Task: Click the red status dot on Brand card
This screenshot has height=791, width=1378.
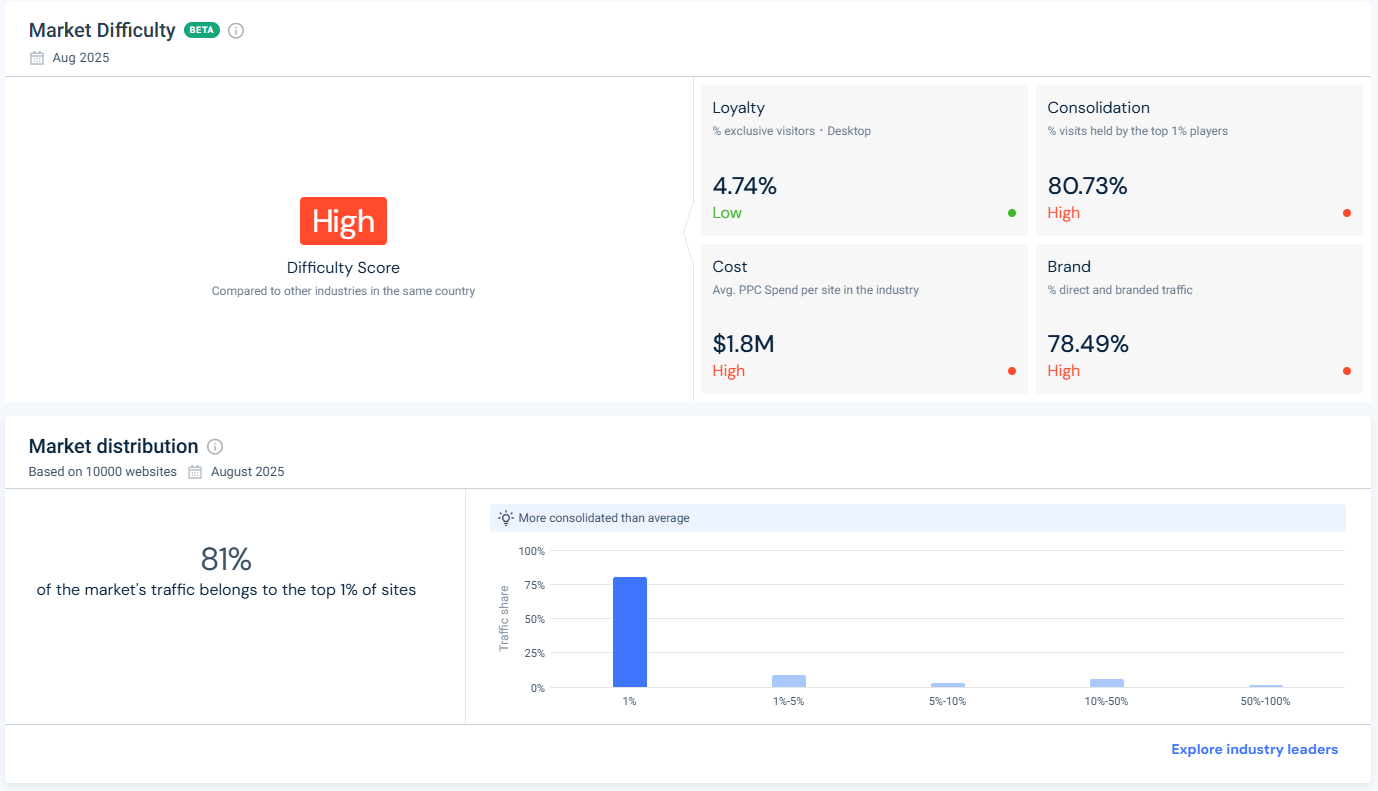Action: click(x=1347, y=371)
